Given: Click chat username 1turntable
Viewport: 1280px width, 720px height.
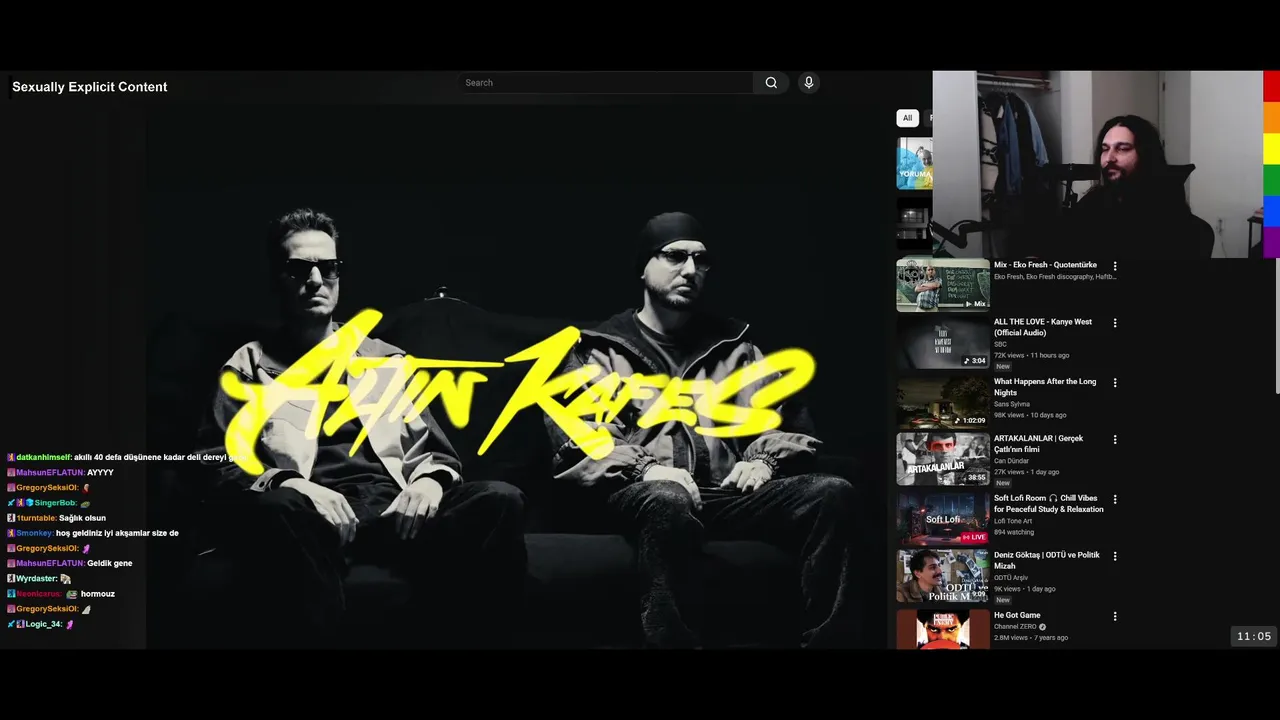Looking at the screenshot, I should point(36,518).
